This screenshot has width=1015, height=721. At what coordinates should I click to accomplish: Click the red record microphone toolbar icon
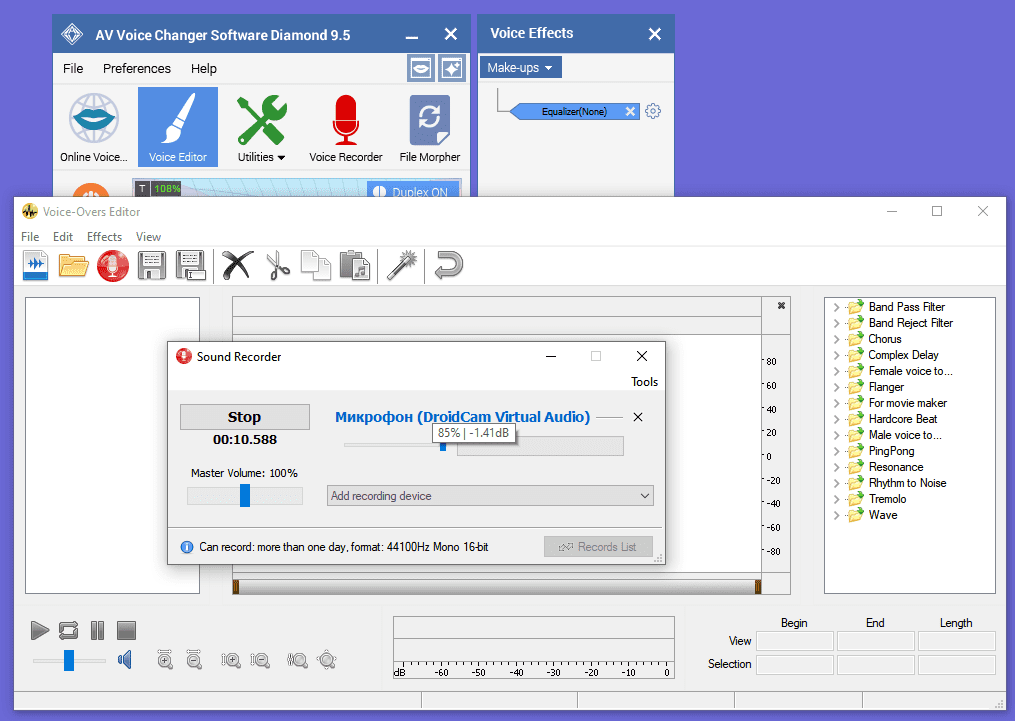click(113, 265)
